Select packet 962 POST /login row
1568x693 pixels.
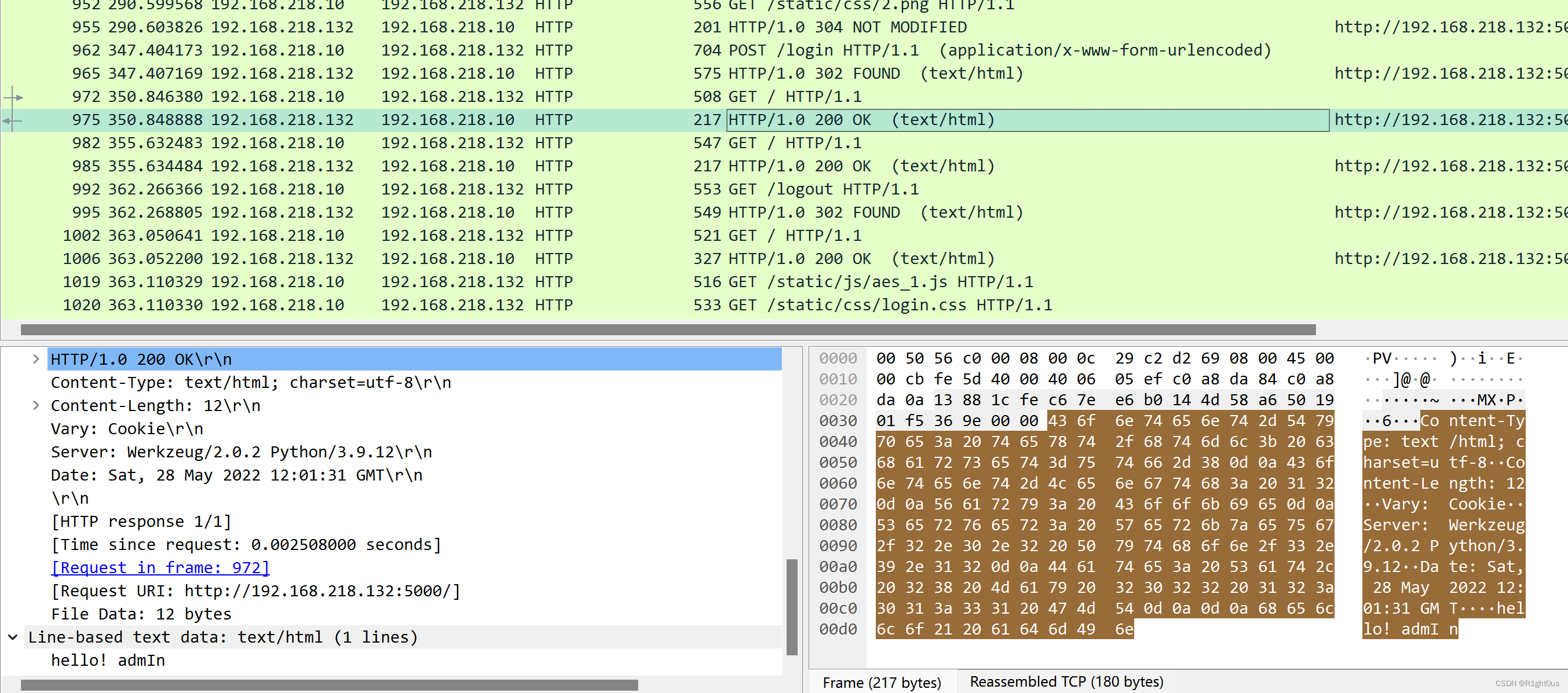pos(784,50)
